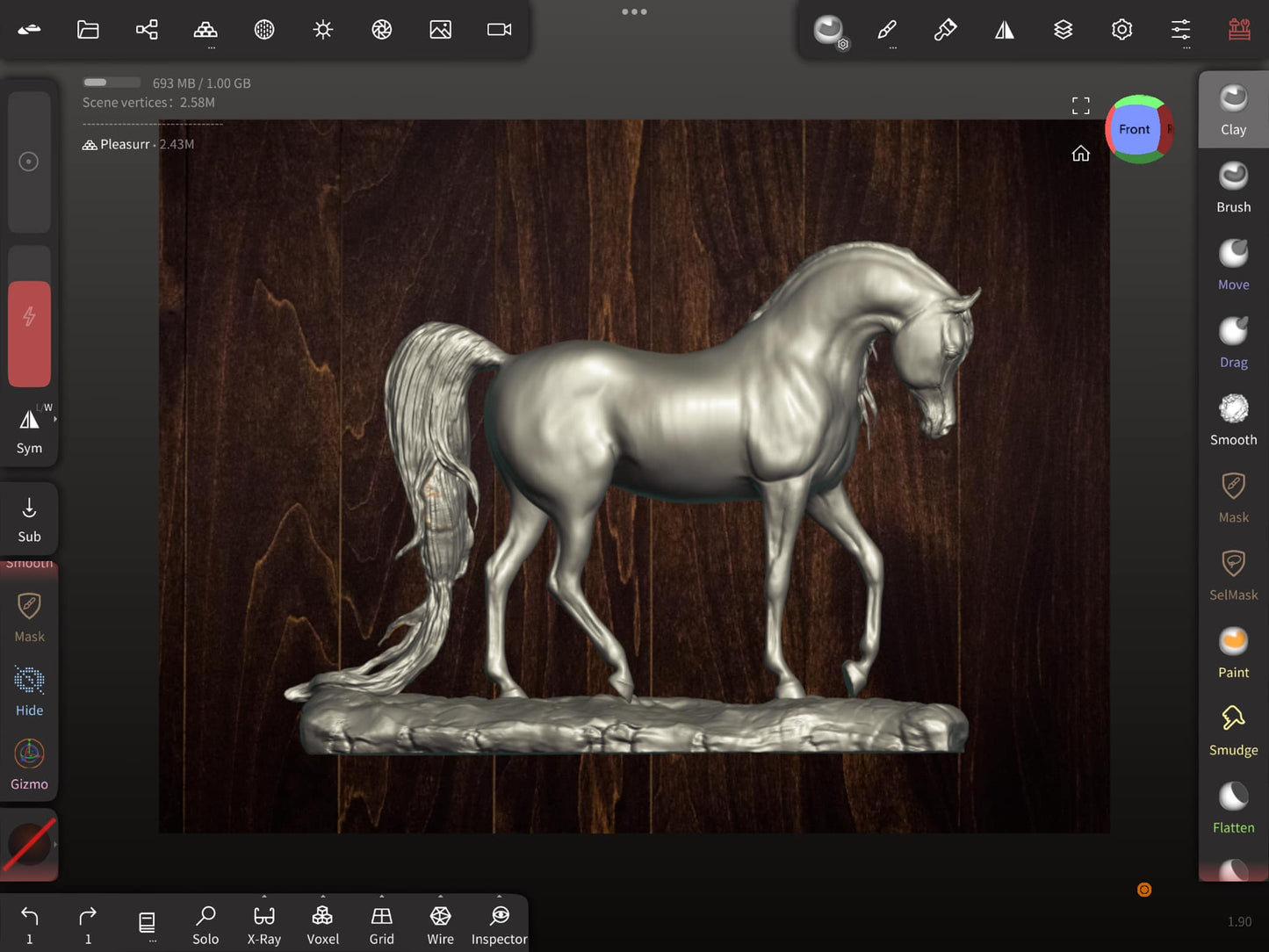Open the Settings gear menu
Screen dimensions: 1269x952
point(1122,30)
